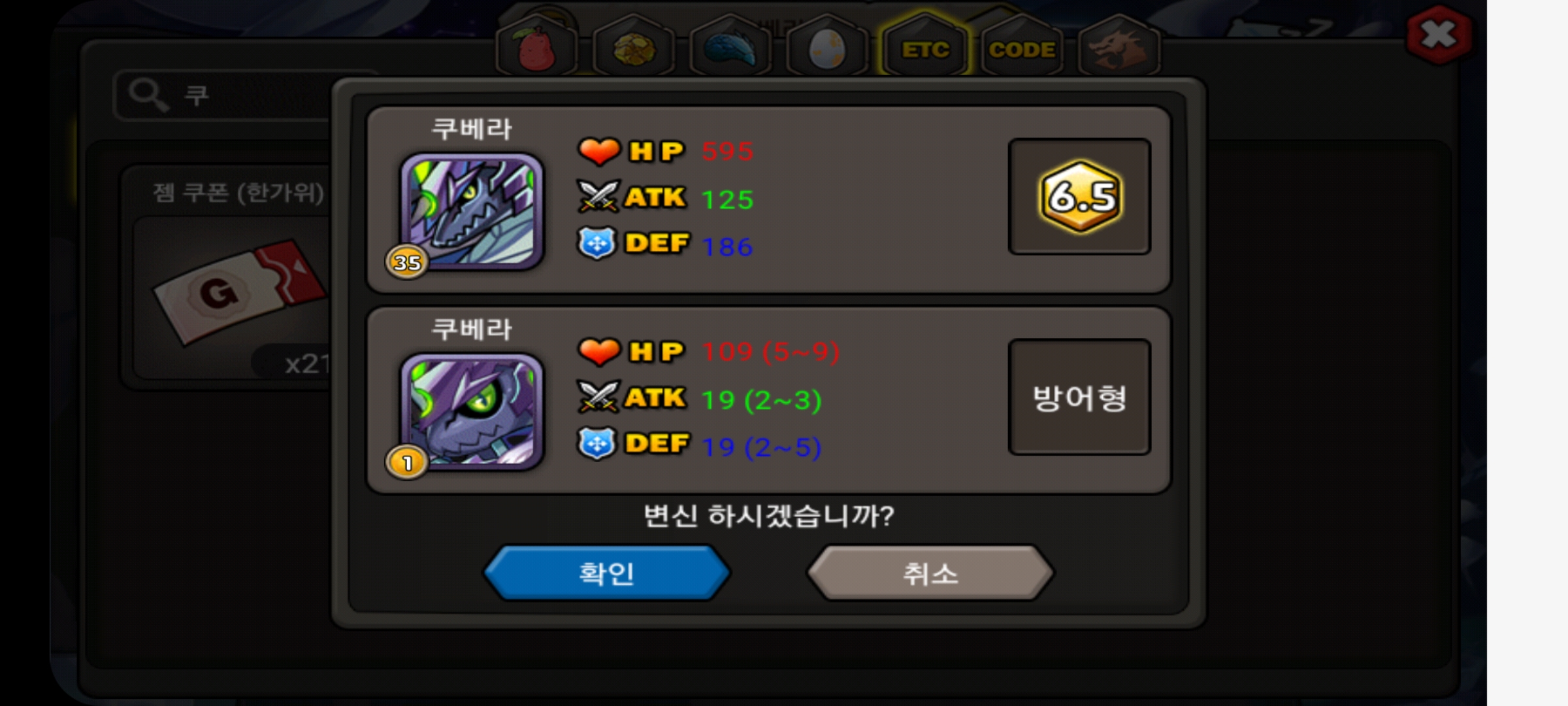Image resolution: width=1568 pixels, height=706 pixels.
Task: Select the egg inventory tab
Action: pyautogui.click(x=826, y=48)
